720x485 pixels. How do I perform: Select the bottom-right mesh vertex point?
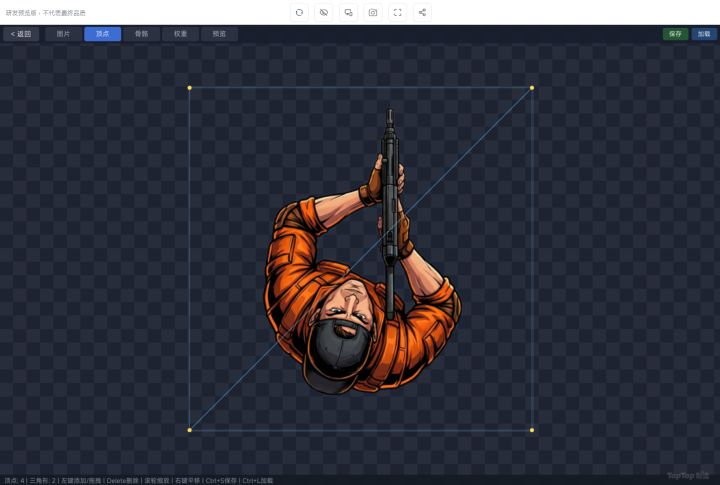tap(532, 430)
